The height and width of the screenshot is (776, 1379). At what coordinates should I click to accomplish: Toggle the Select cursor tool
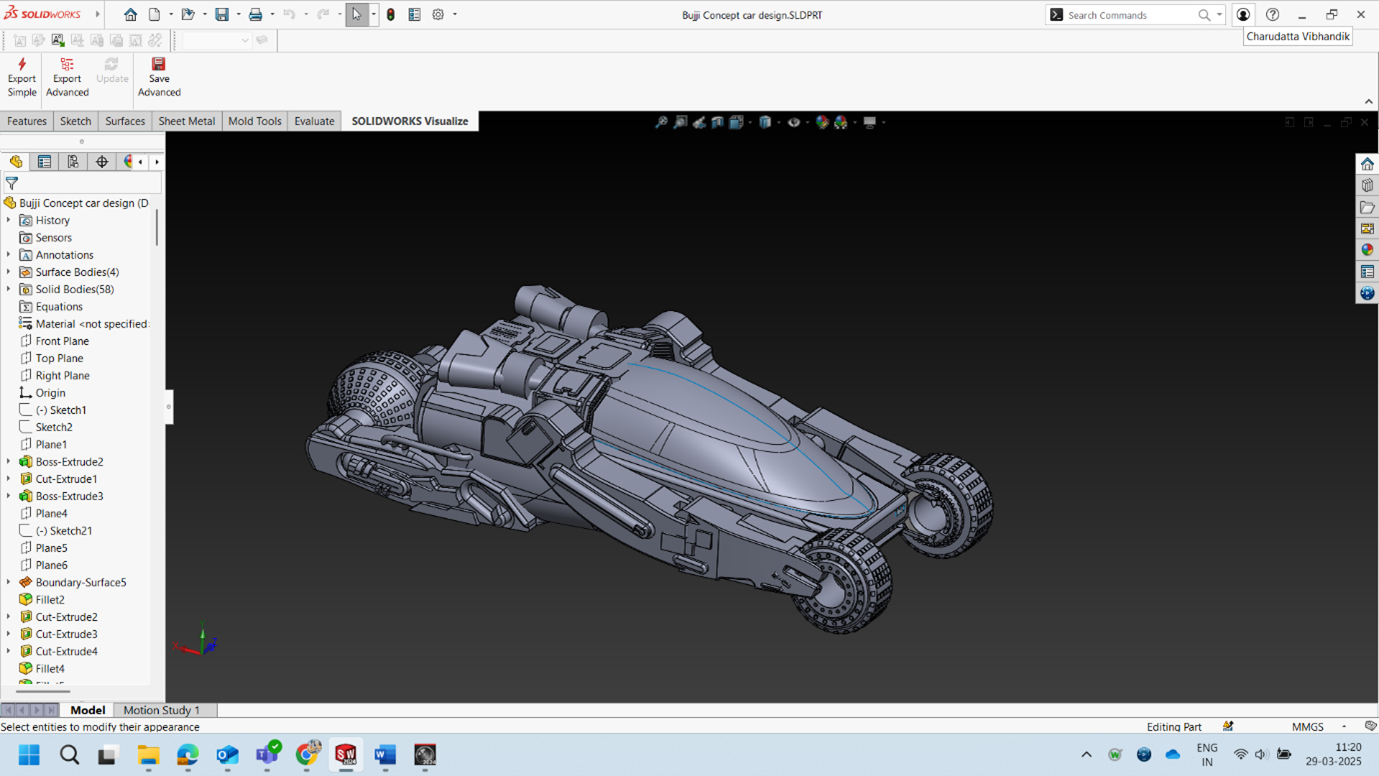(356, 15)
